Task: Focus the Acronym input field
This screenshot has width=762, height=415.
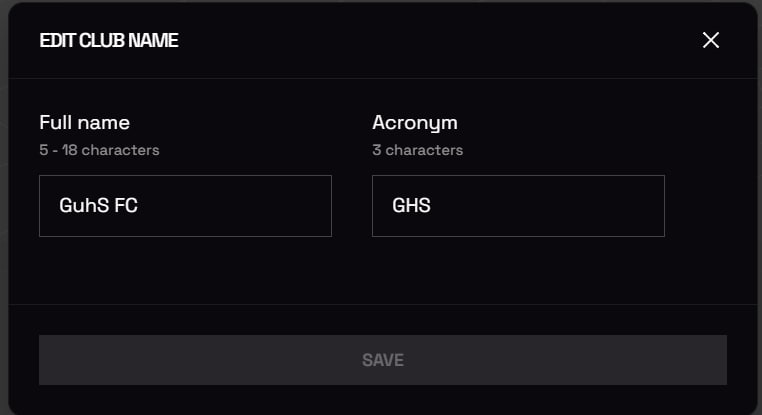Action: pyautogui.click(x=518, y=206)
